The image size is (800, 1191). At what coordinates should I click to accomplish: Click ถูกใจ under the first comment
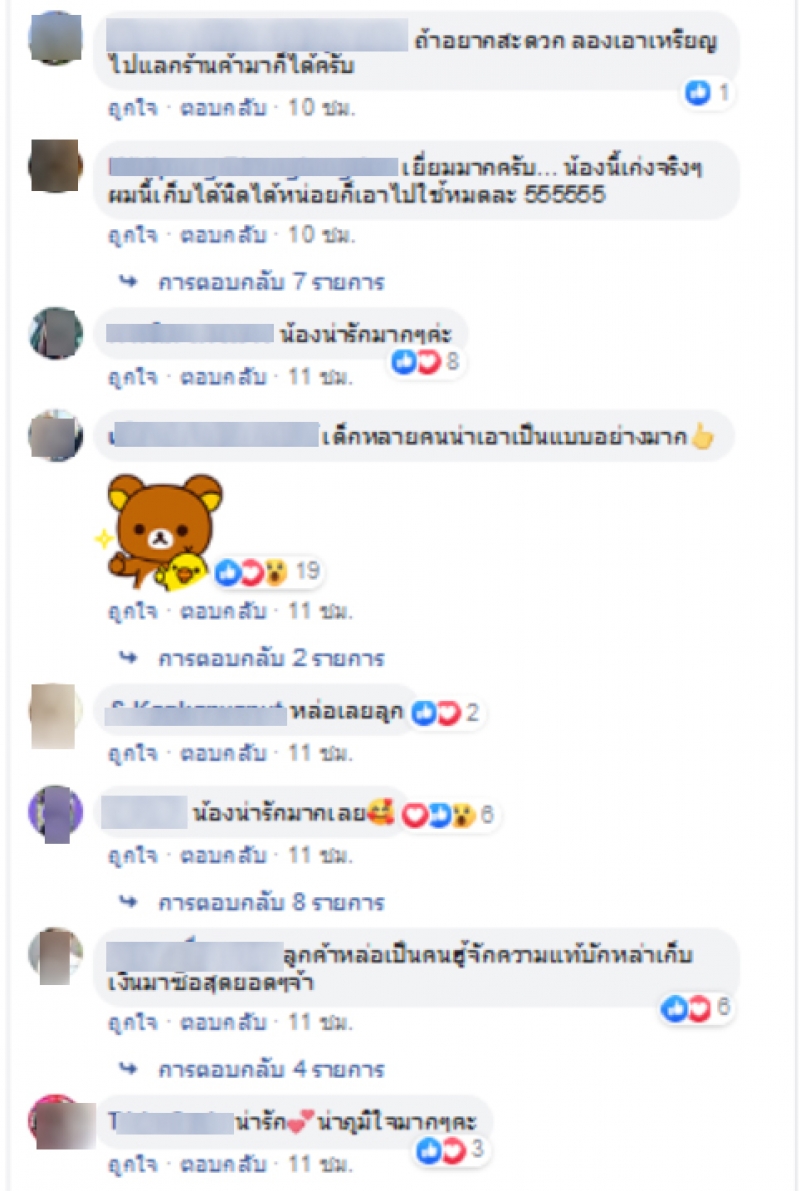(x=132, y=109)
